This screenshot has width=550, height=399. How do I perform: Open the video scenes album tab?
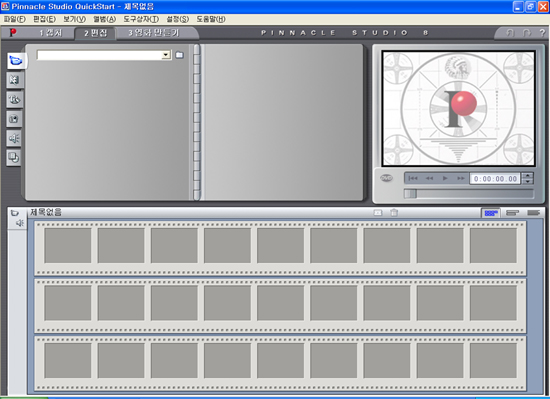[x=16, y=61]
